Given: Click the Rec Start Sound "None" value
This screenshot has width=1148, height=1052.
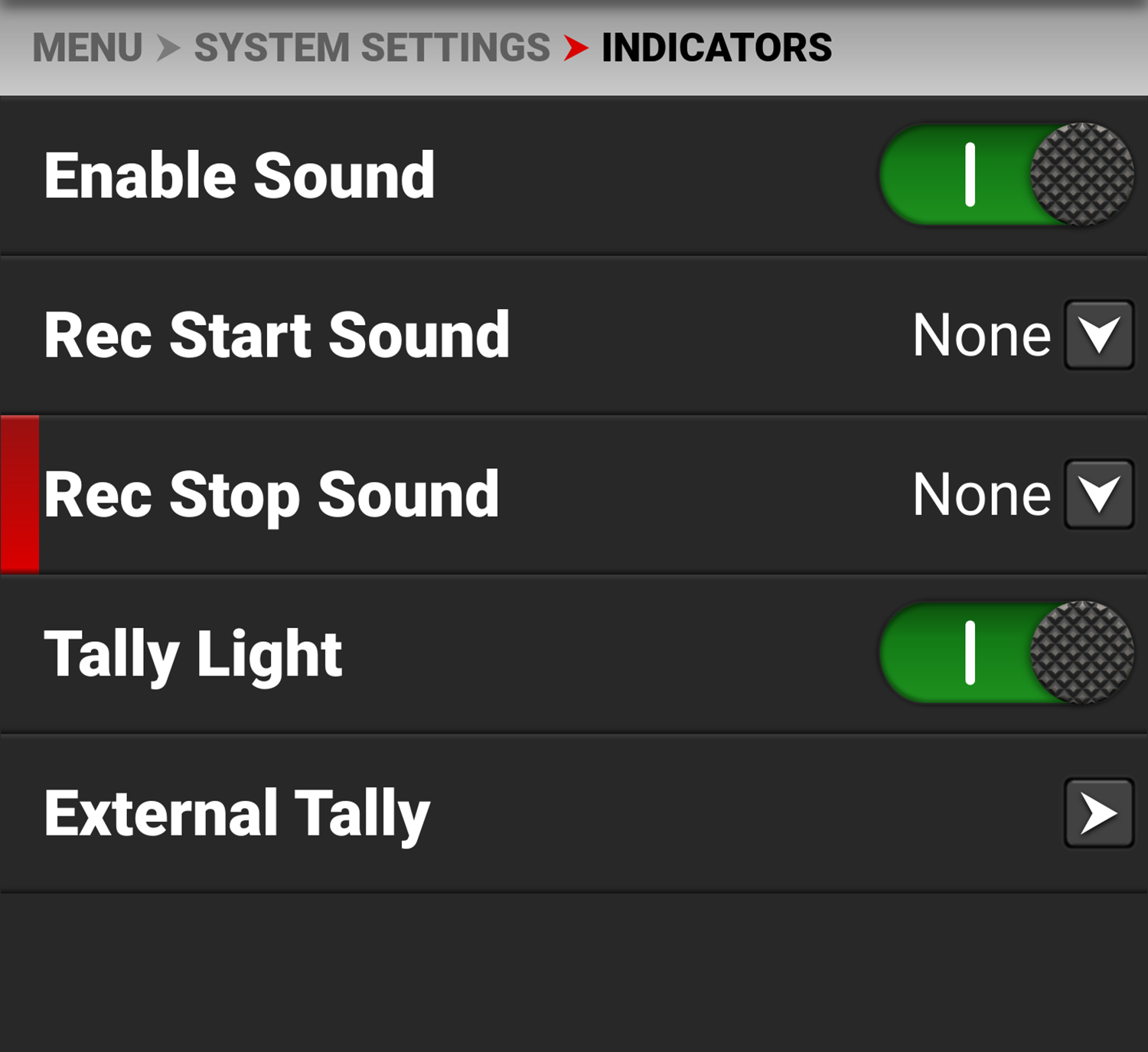Looking at the screenshot, I should pos(981,335).
